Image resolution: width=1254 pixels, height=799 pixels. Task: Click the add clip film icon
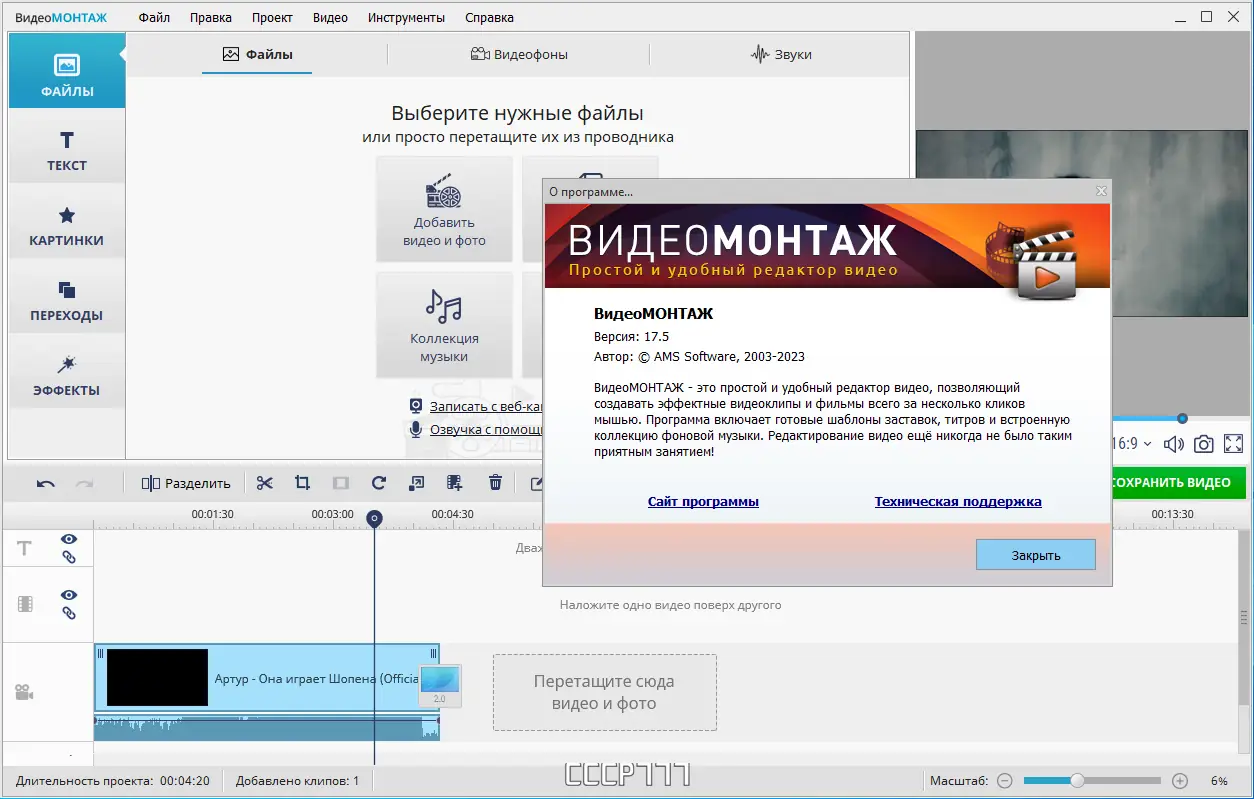(455, 483)
